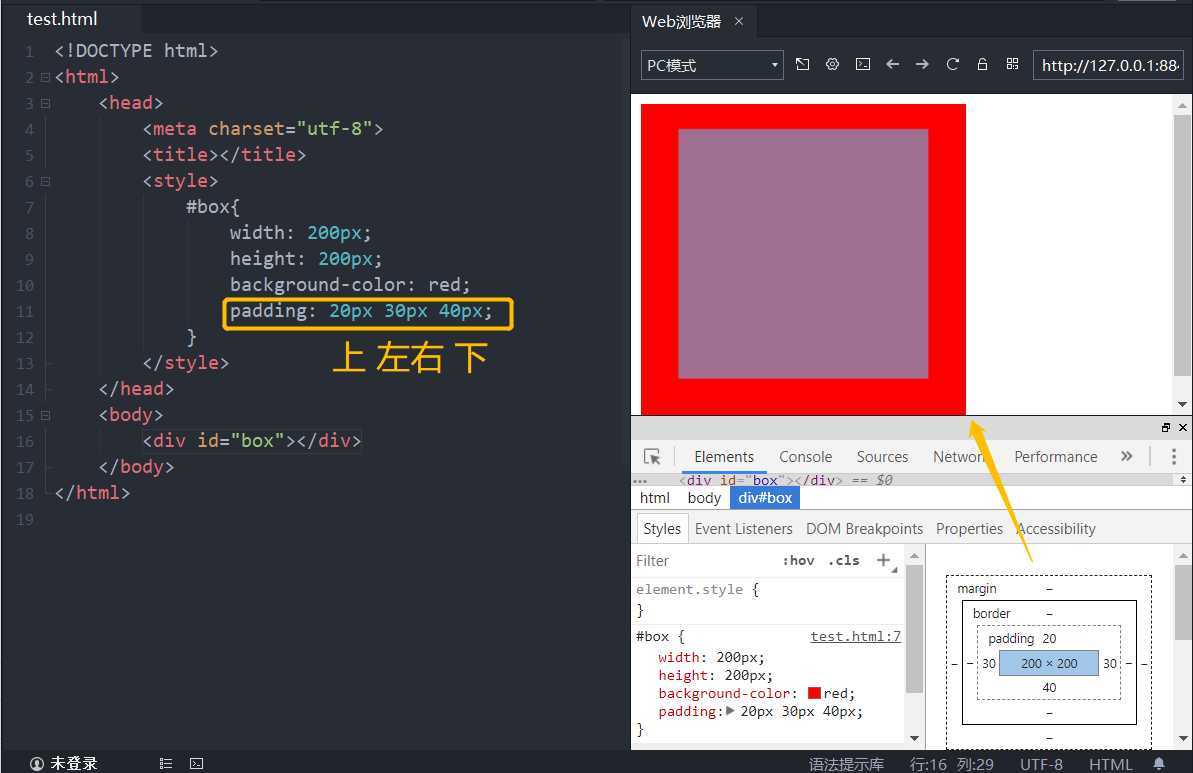Switch to the Elements tab
The image size is (1193, 773).
pos(724,456)
